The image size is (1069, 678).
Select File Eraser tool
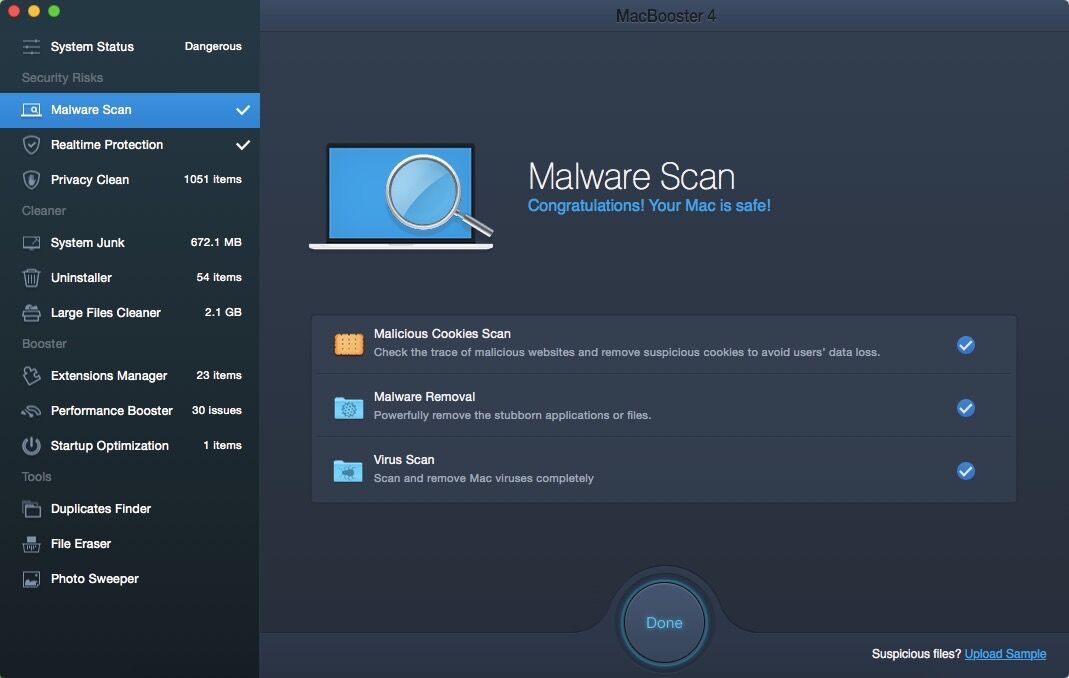[x=130, y=544]
